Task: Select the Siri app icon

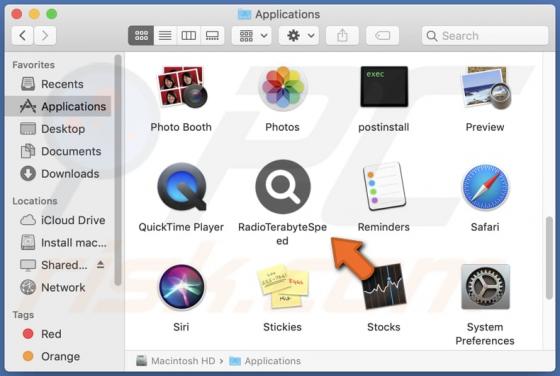Action: 181,287
